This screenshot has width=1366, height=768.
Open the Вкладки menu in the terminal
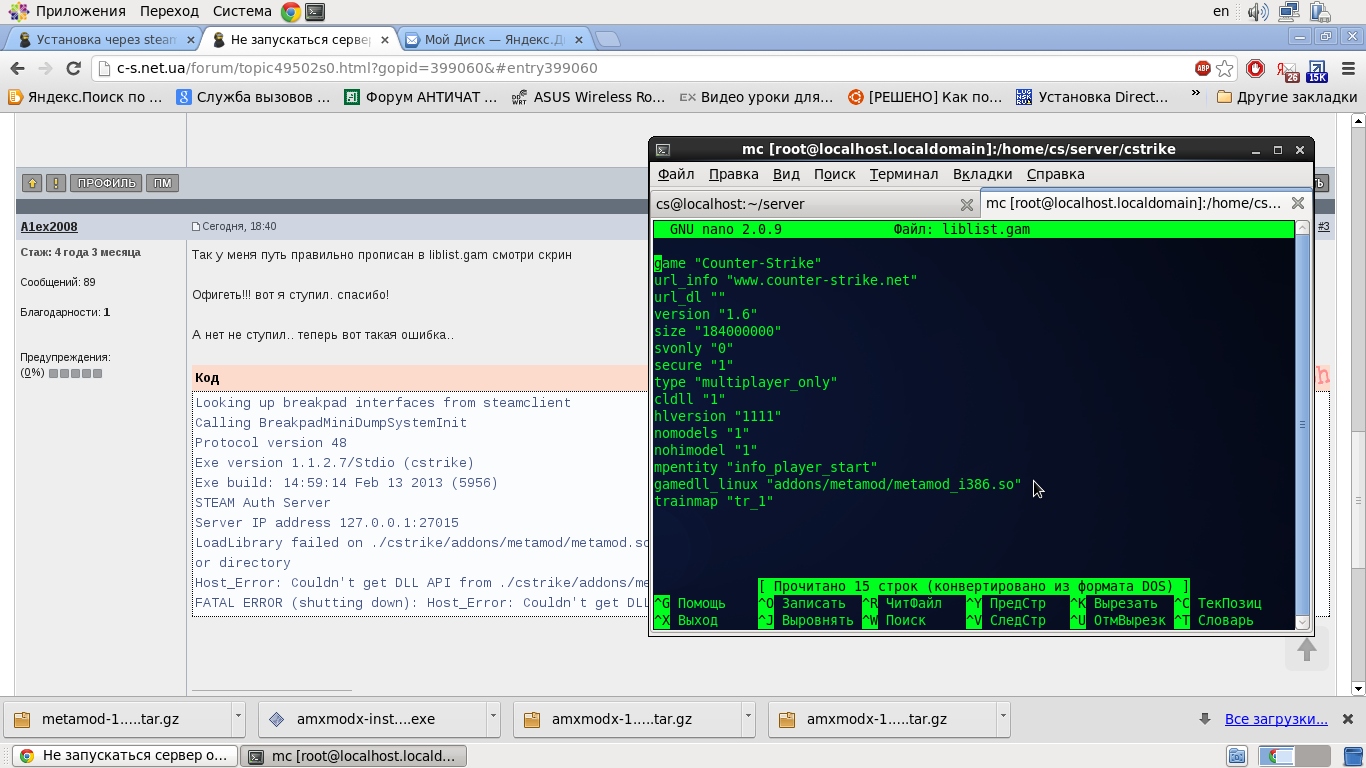[983, 174]
